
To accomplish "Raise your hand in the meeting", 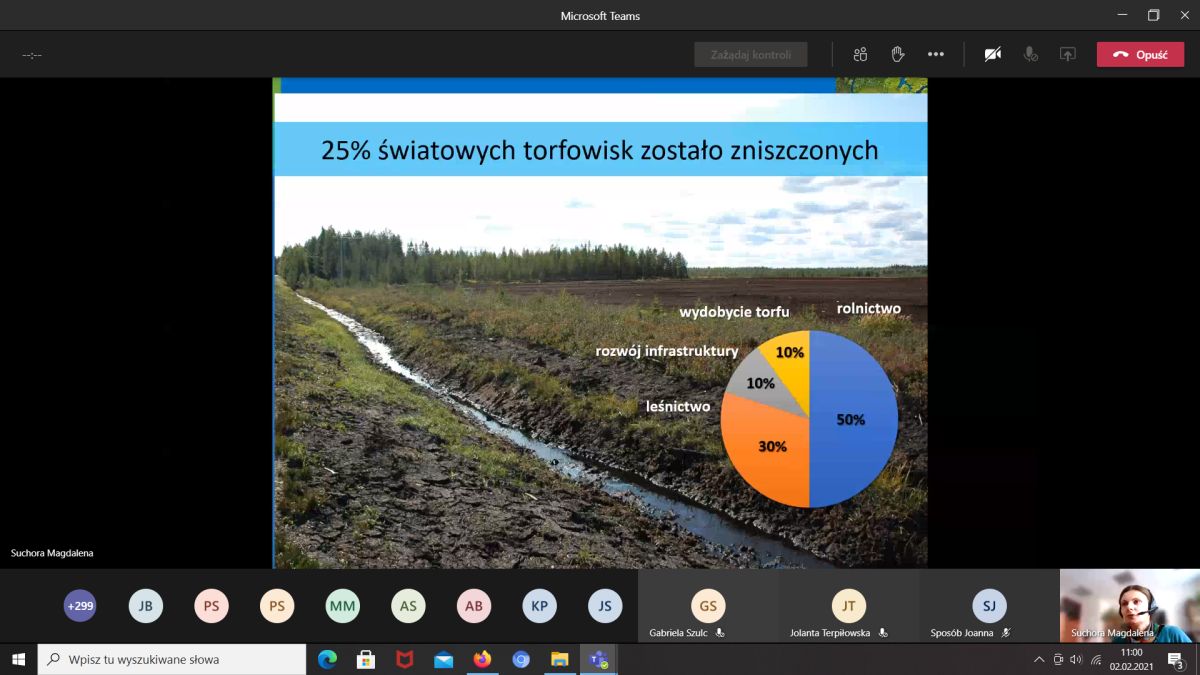I will (898, 55).
